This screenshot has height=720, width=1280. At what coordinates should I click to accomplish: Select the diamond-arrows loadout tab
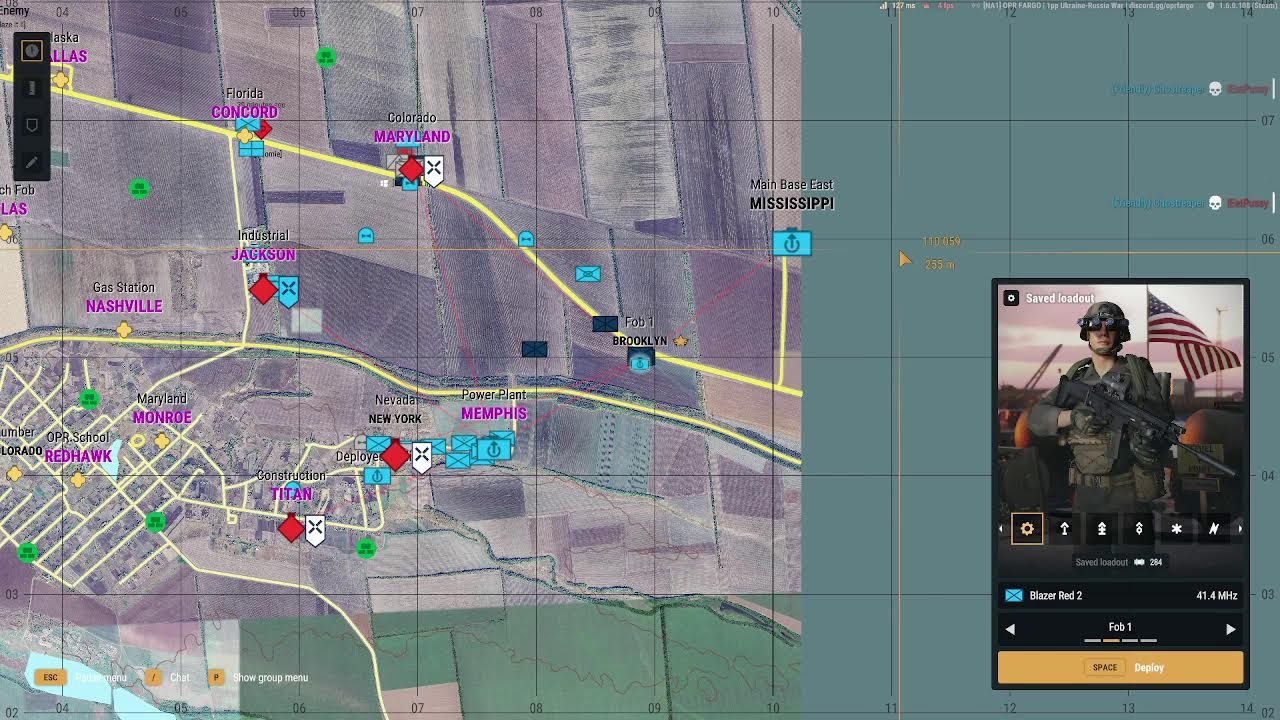1139,529
